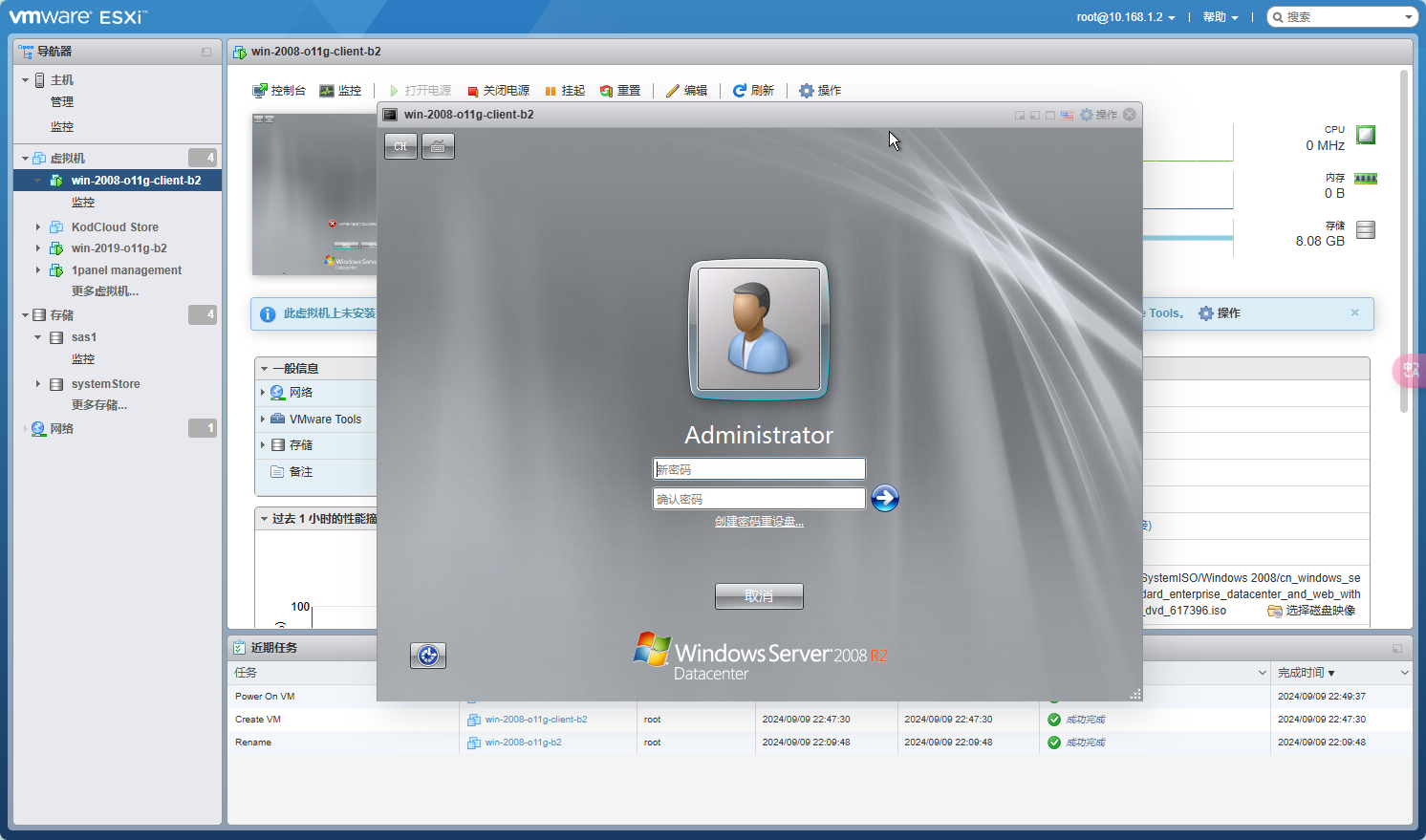Expand the systemStore datastore node
1426x840 pixels.
coord(38,384)
